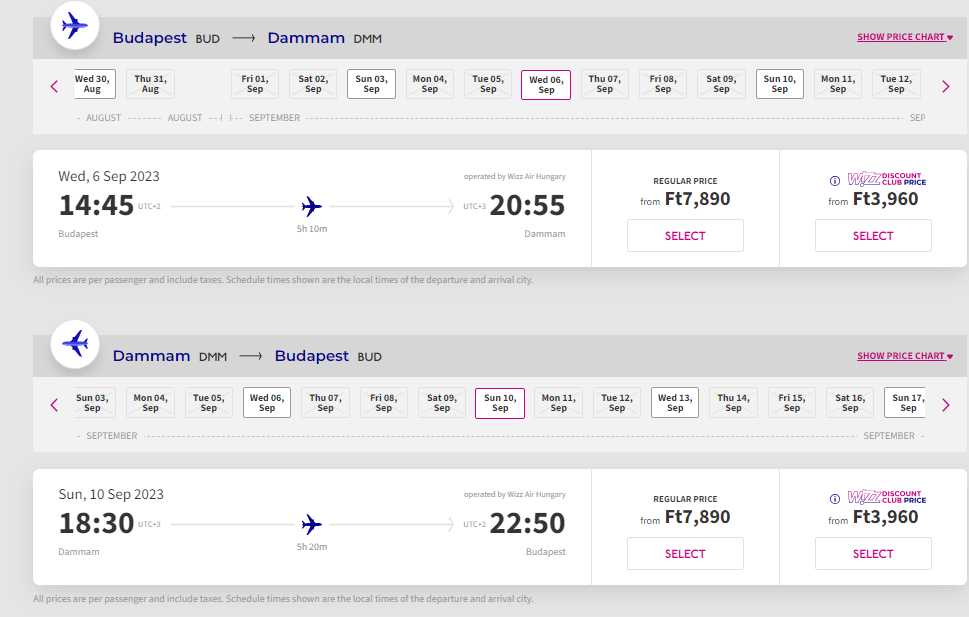
Task: Click return Wizz Discount Club logo
Action: point(887,496)
